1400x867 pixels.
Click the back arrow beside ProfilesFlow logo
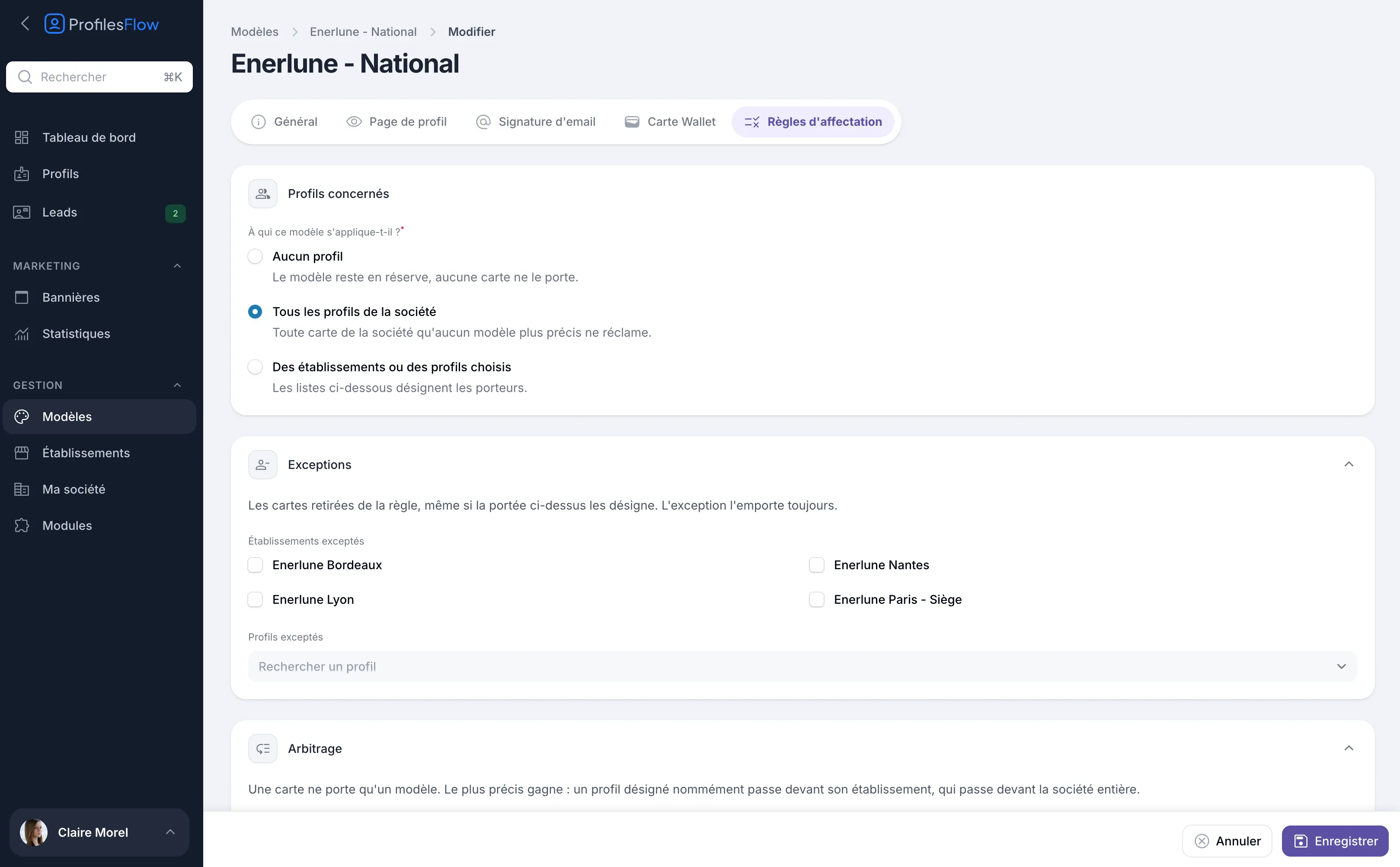25,23
